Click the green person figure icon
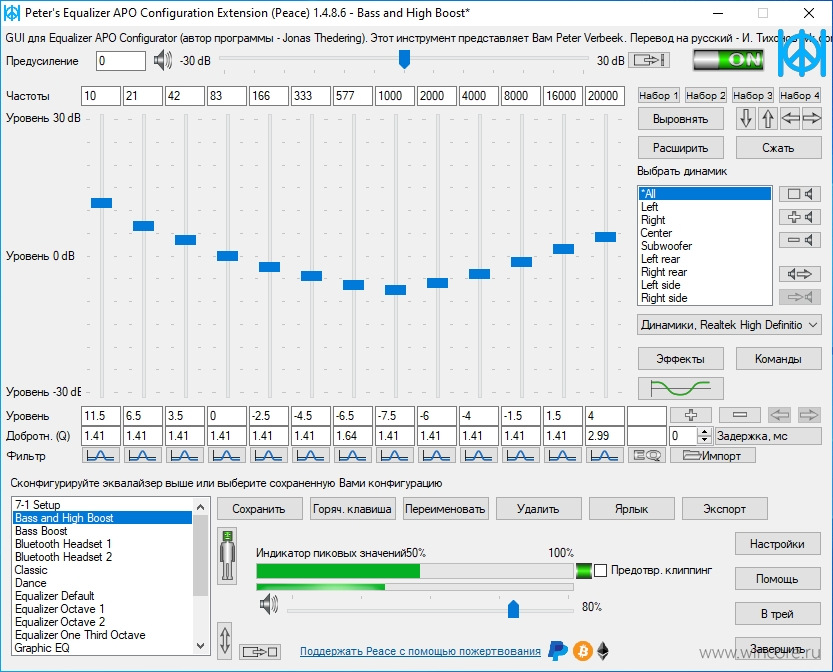Viewport: 833px width, 672px height. coord(227,556)
